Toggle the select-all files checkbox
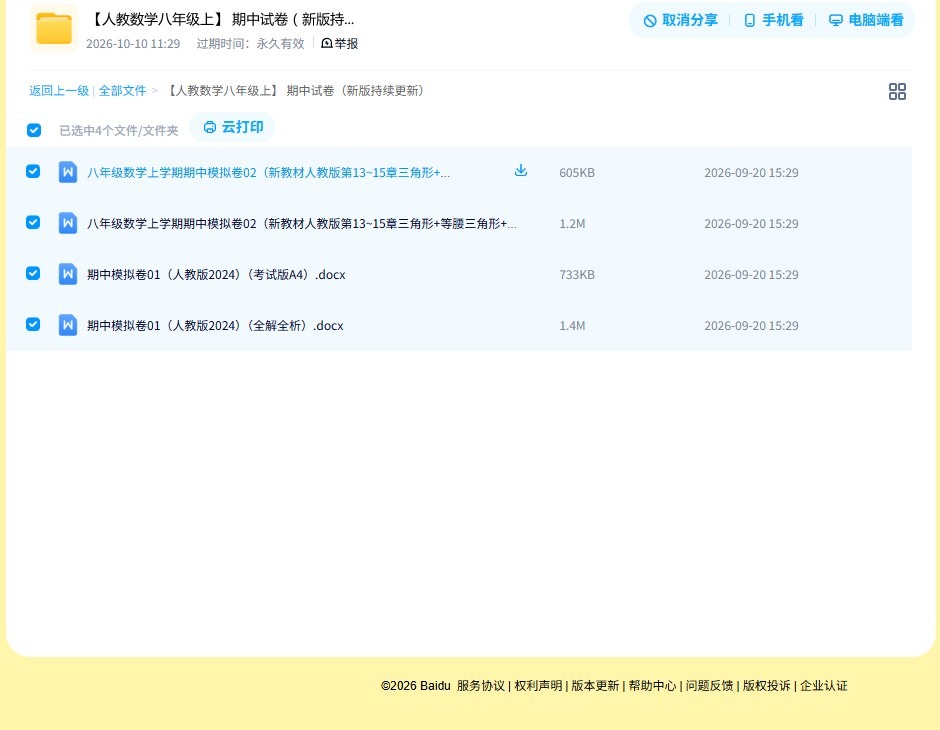Screen dimensions: 940x730 (34, 130)
